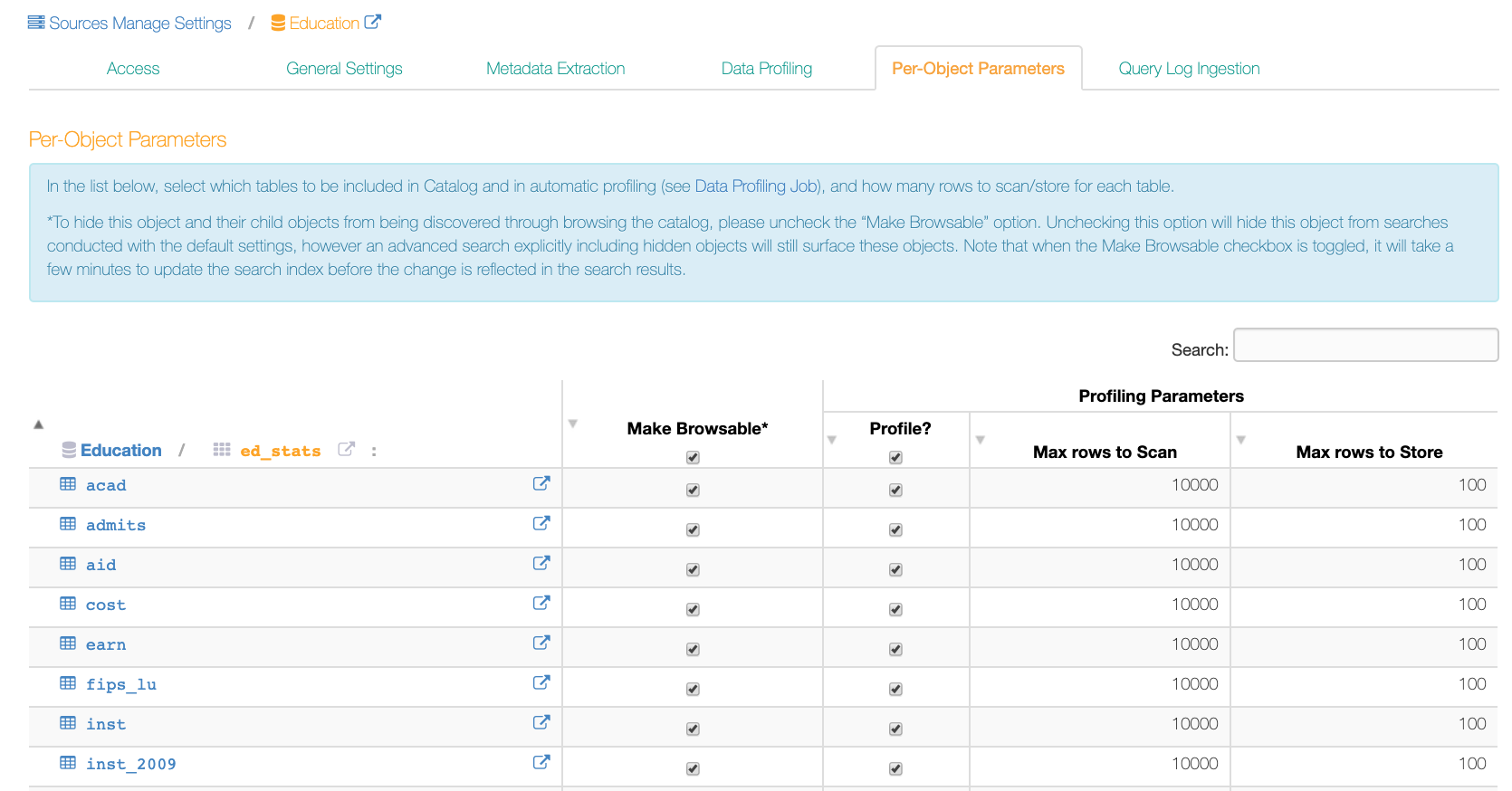Viewport: 1512px width, 791px height.
Task: Open external link icon for acad table
Action: [541, 483]
